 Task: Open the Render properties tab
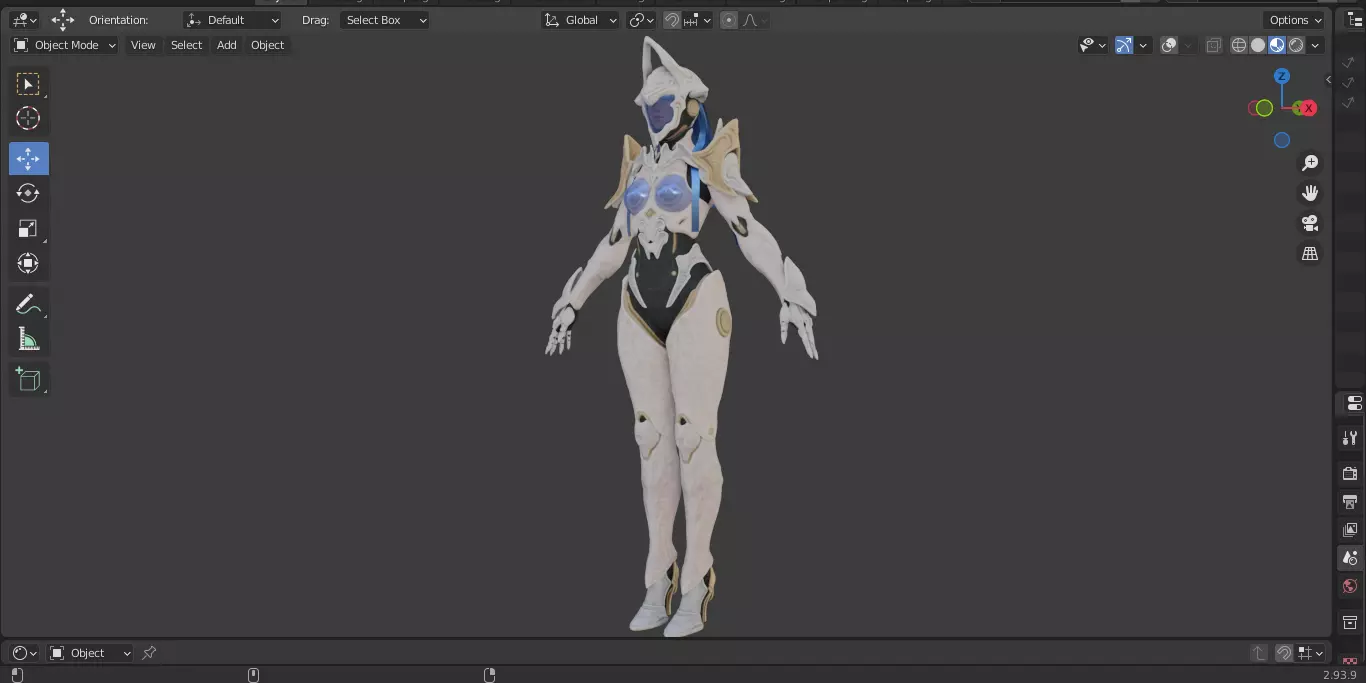(x=1350, y=473)
